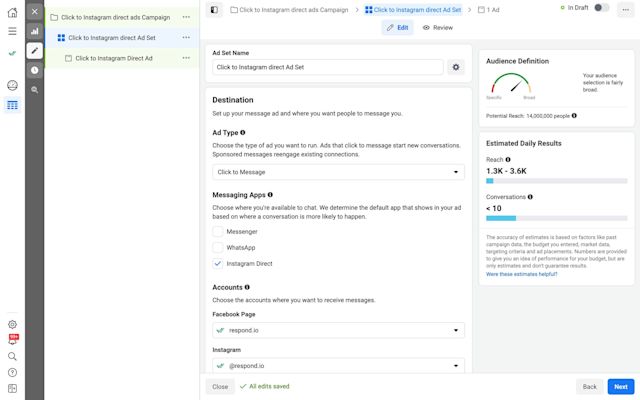This screenshot has height=400, width=640.
Task: Click the Conversations estimate progress bar
Action: (x=556, y=218)
